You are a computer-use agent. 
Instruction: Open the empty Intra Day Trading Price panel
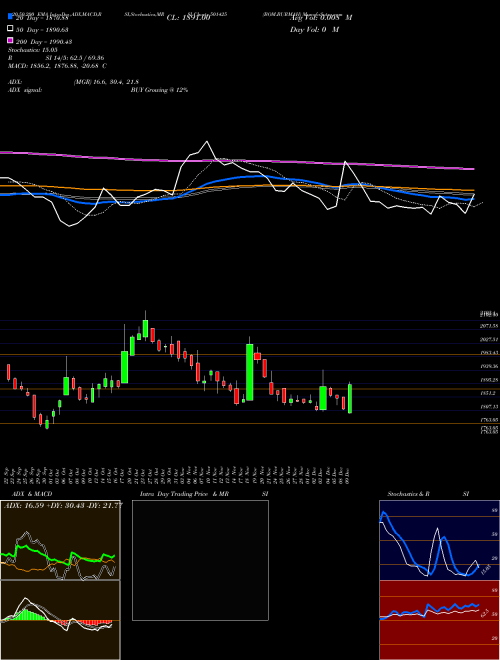(x=200, y=560)
